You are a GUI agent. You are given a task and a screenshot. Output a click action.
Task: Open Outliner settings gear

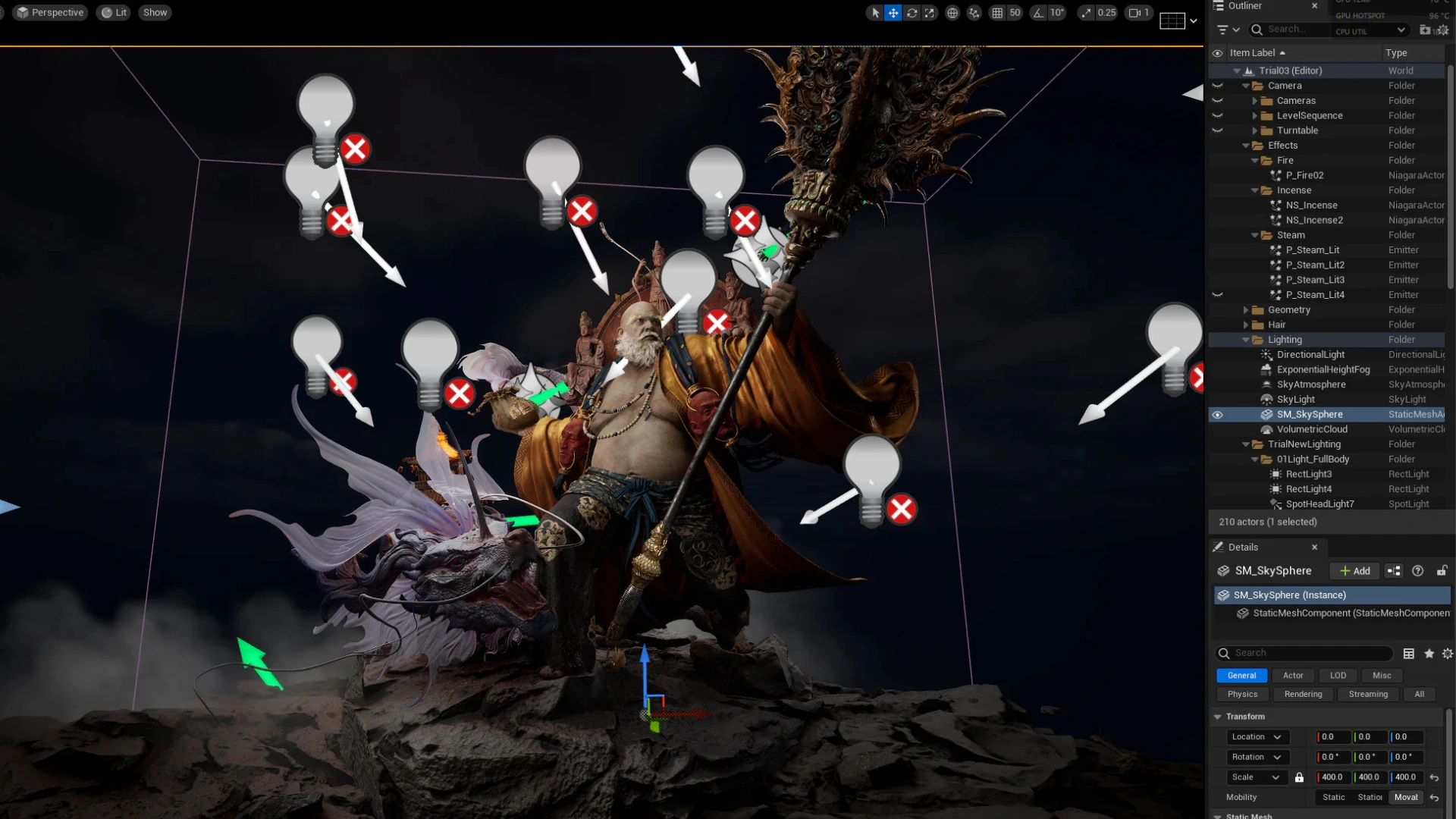click(1442, 30)
